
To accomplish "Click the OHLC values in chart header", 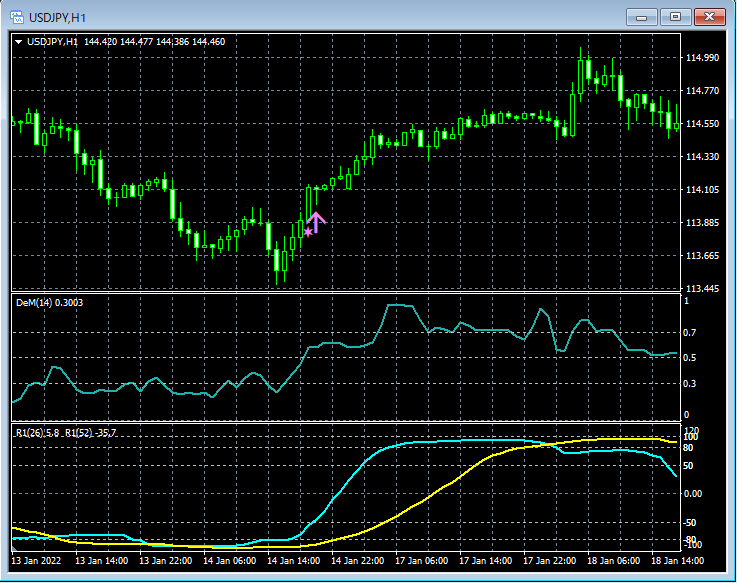I will pyautogui.click(x=155, y=42).
